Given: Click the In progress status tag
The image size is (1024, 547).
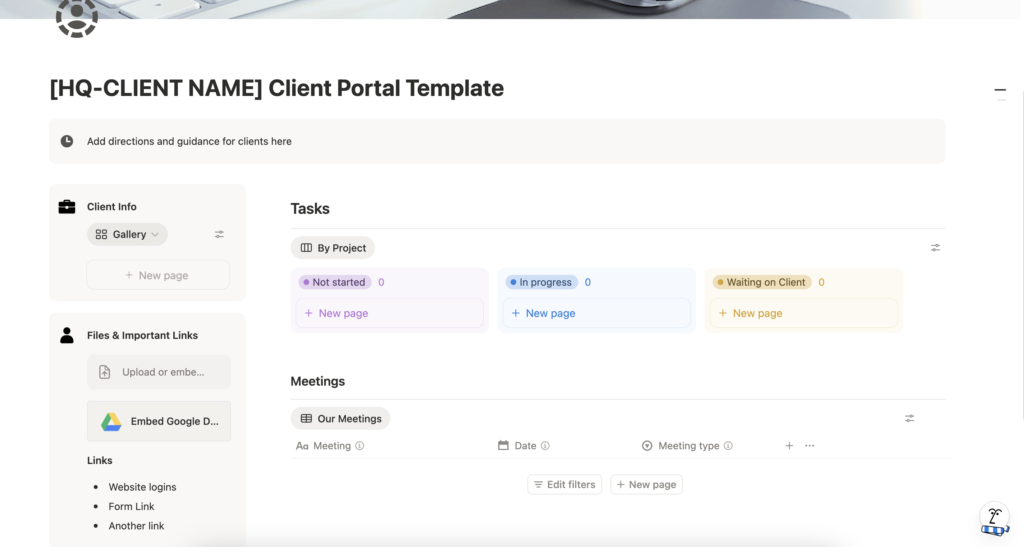Looking at the screenshot, I should point(541,282).
